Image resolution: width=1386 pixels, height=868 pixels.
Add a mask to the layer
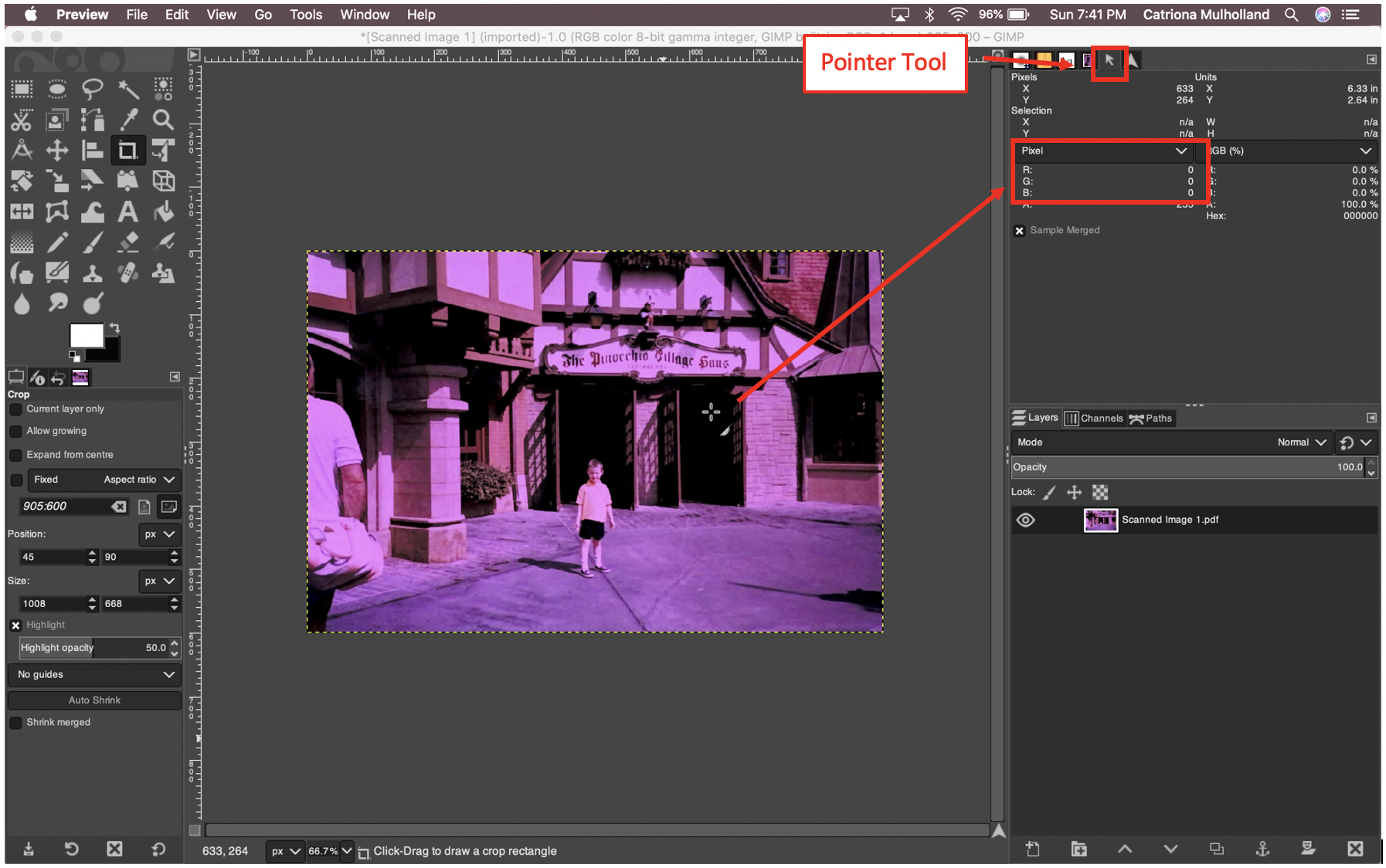[1308, 849]
